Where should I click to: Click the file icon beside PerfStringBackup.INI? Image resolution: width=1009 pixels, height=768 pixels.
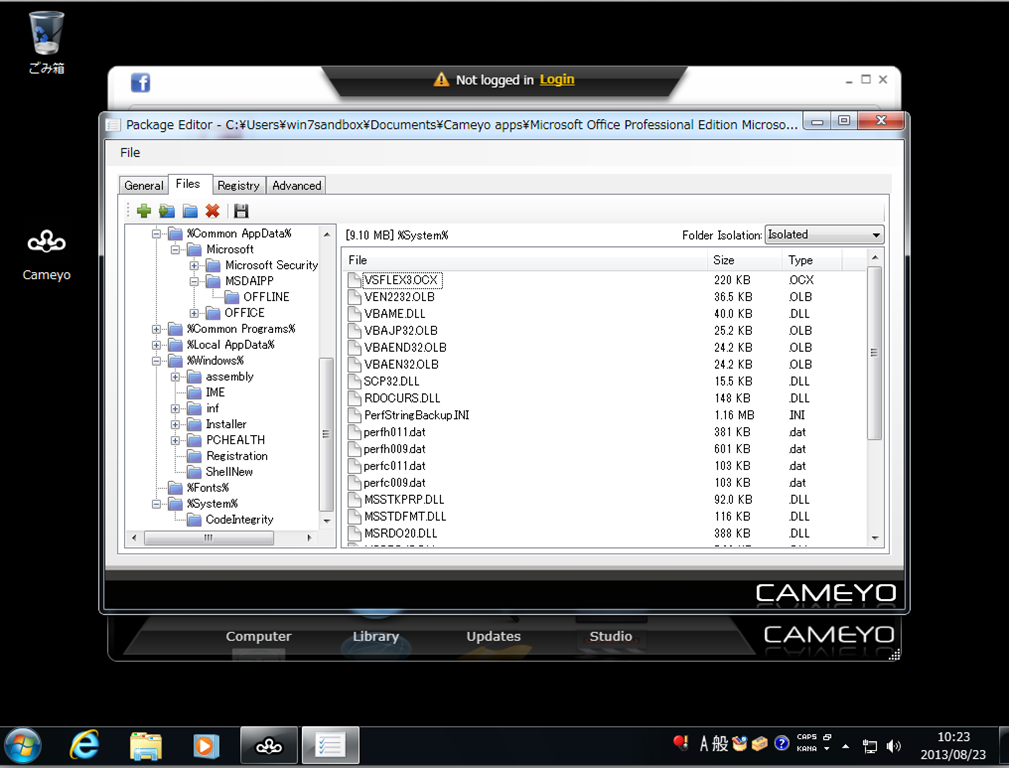(x=354, y=415)
